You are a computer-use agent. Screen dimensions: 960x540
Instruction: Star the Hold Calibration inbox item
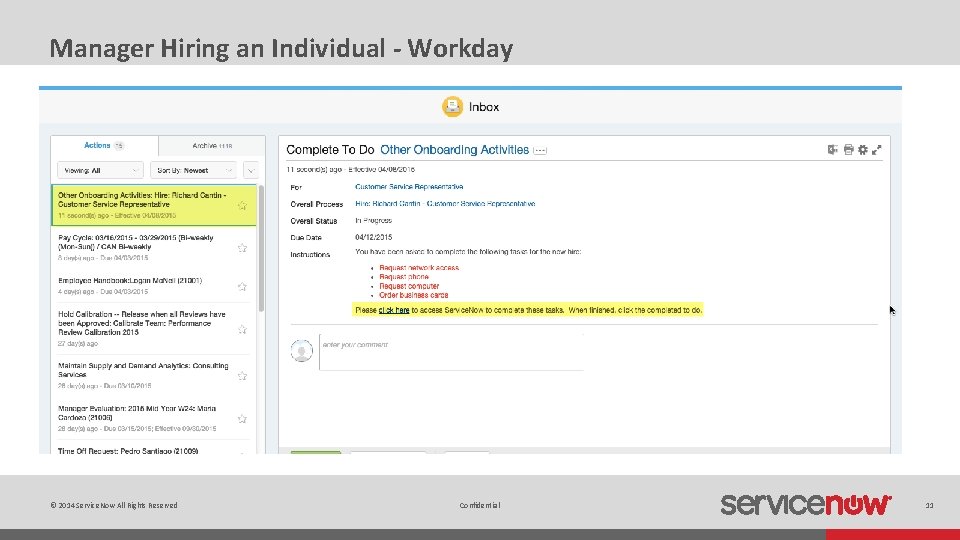point(242,329)
